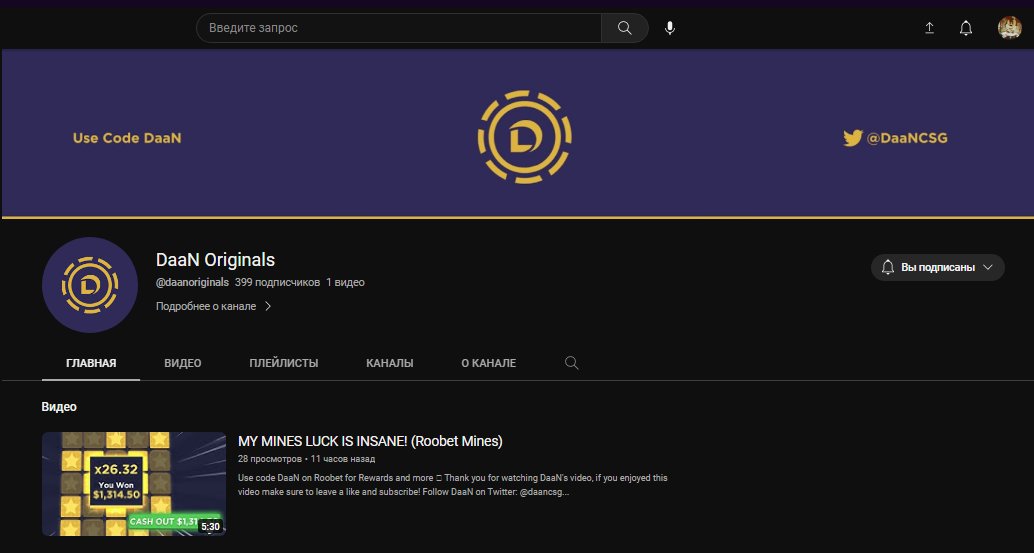Screen dimensions: 1034x553
Task: Click the '399 подписчиков' subscriber count
Action: 277,282
